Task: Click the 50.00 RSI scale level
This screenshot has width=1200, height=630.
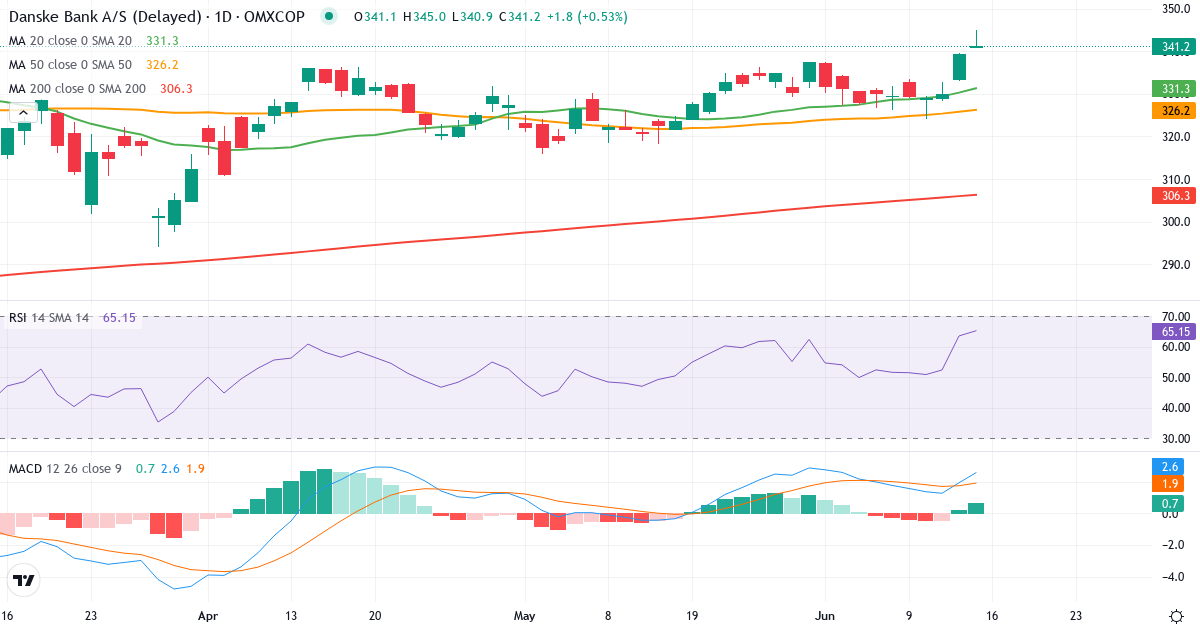Action: (x=1175, y=377)
